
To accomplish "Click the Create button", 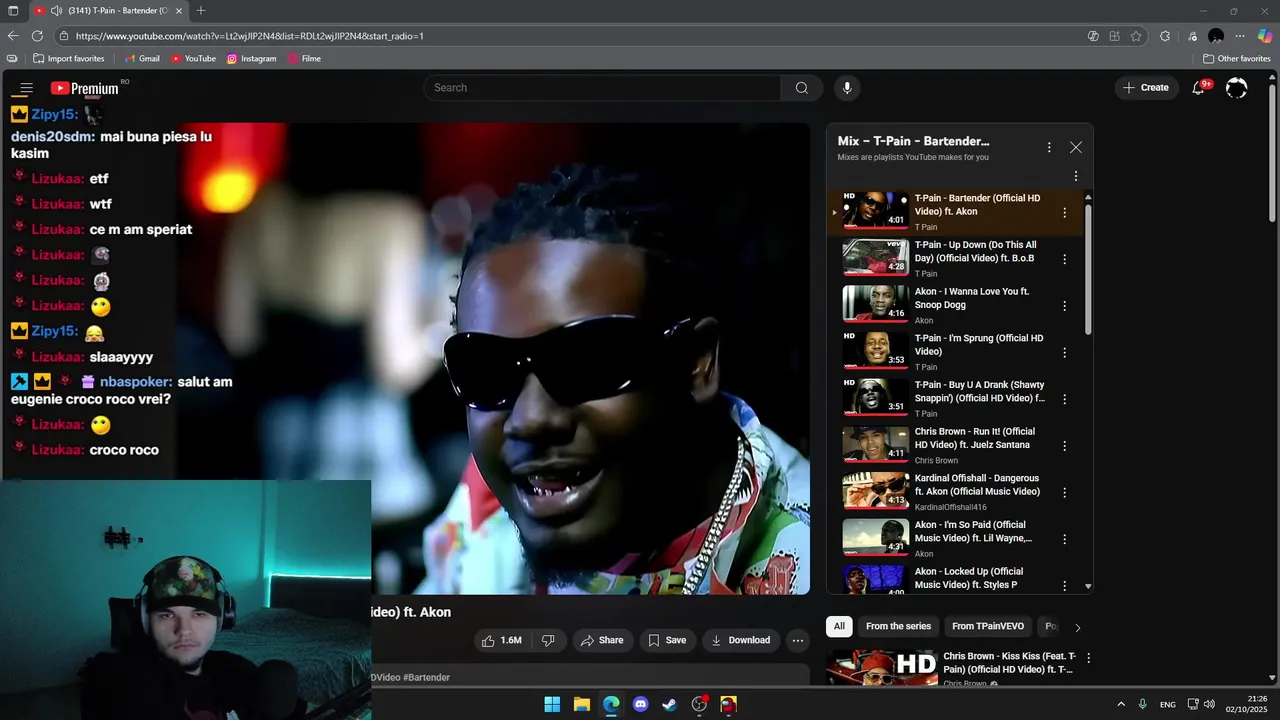I will tap(1146, 88).
